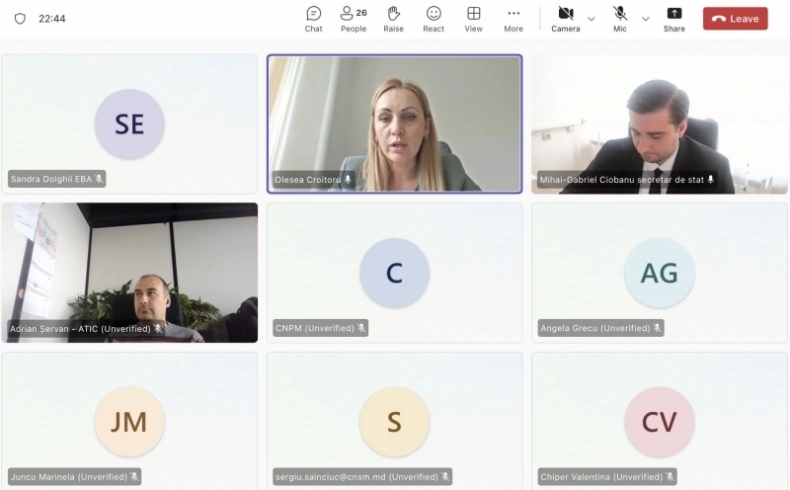The image size is (790, 490).
Task: Turn on the Camera
Action: tap(566, 19)
